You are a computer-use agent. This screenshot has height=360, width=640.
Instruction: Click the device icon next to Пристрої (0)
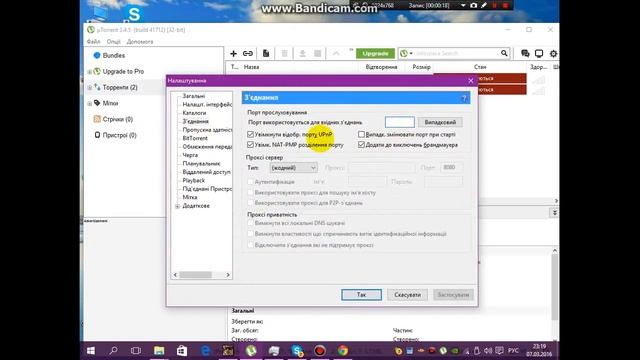pyautogui.click(x=97, y=135)
